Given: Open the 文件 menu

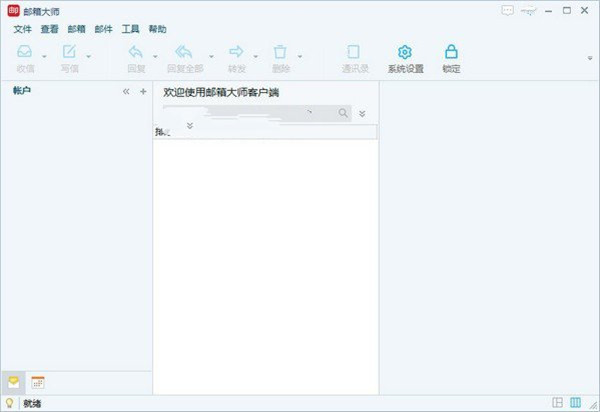Looking at the screenshot, I should click(x=23, y=30).
